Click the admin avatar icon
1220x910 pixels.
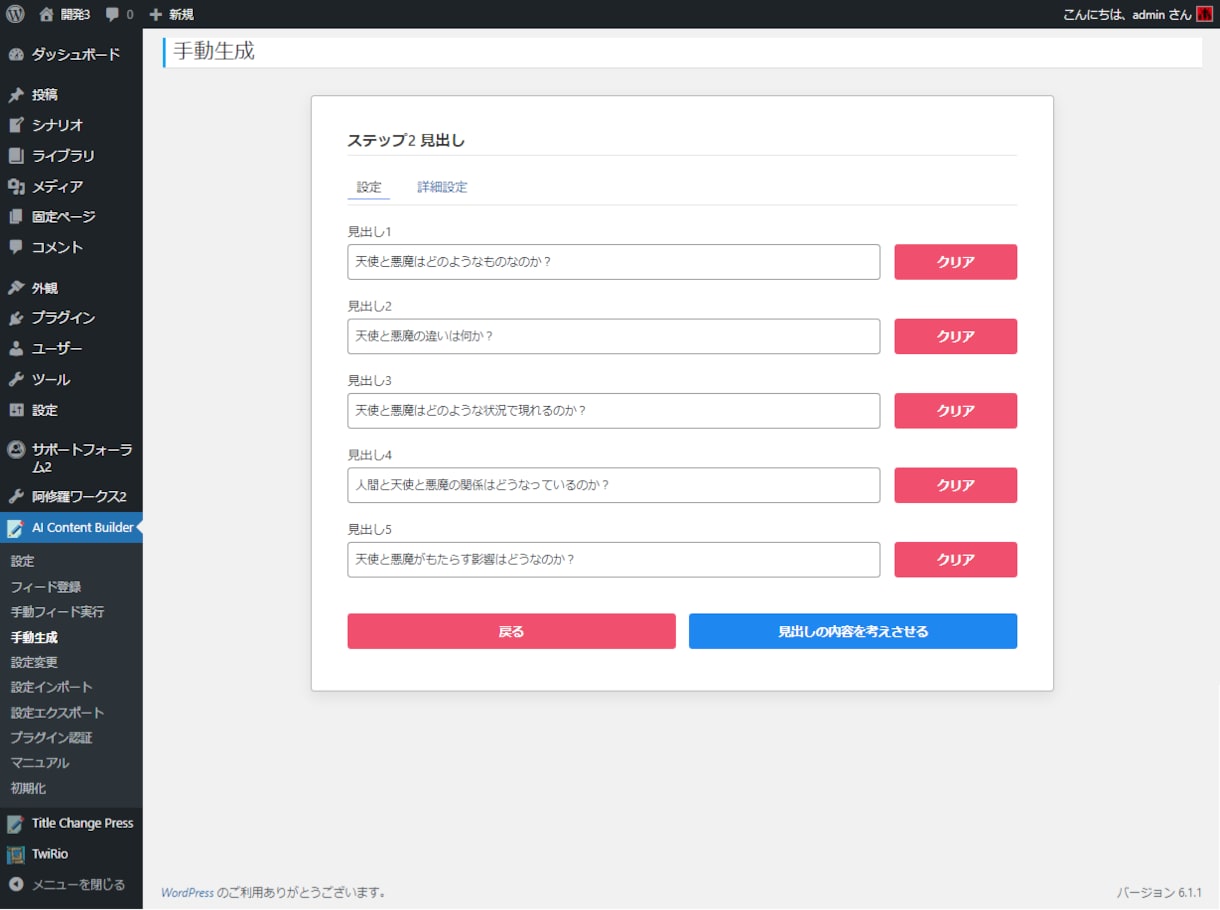click(x=1204, y=14)
